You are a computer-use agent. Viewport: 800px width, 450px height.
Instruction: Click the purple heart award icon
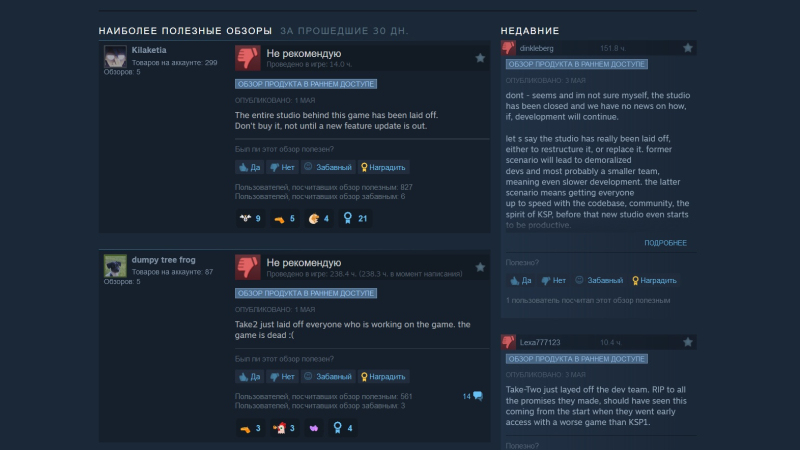pyautogui.click(x=314, y=428)
